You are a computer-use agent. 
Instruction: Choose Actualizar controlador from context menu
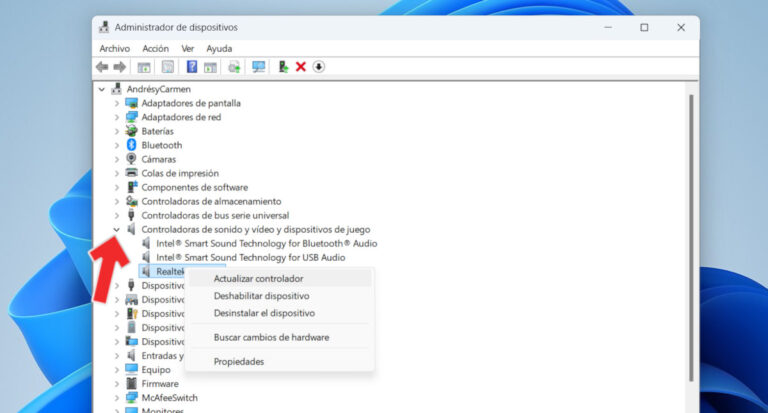coord(258,279)
